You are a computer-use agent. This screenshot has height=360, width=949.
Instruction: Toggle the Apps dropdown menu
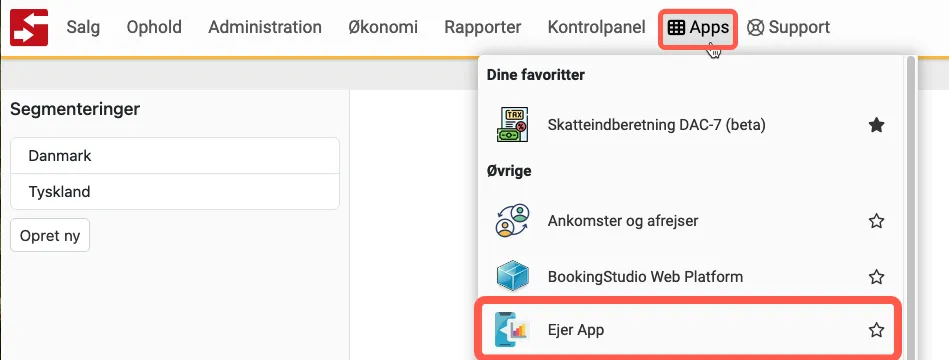click(698, 28)
